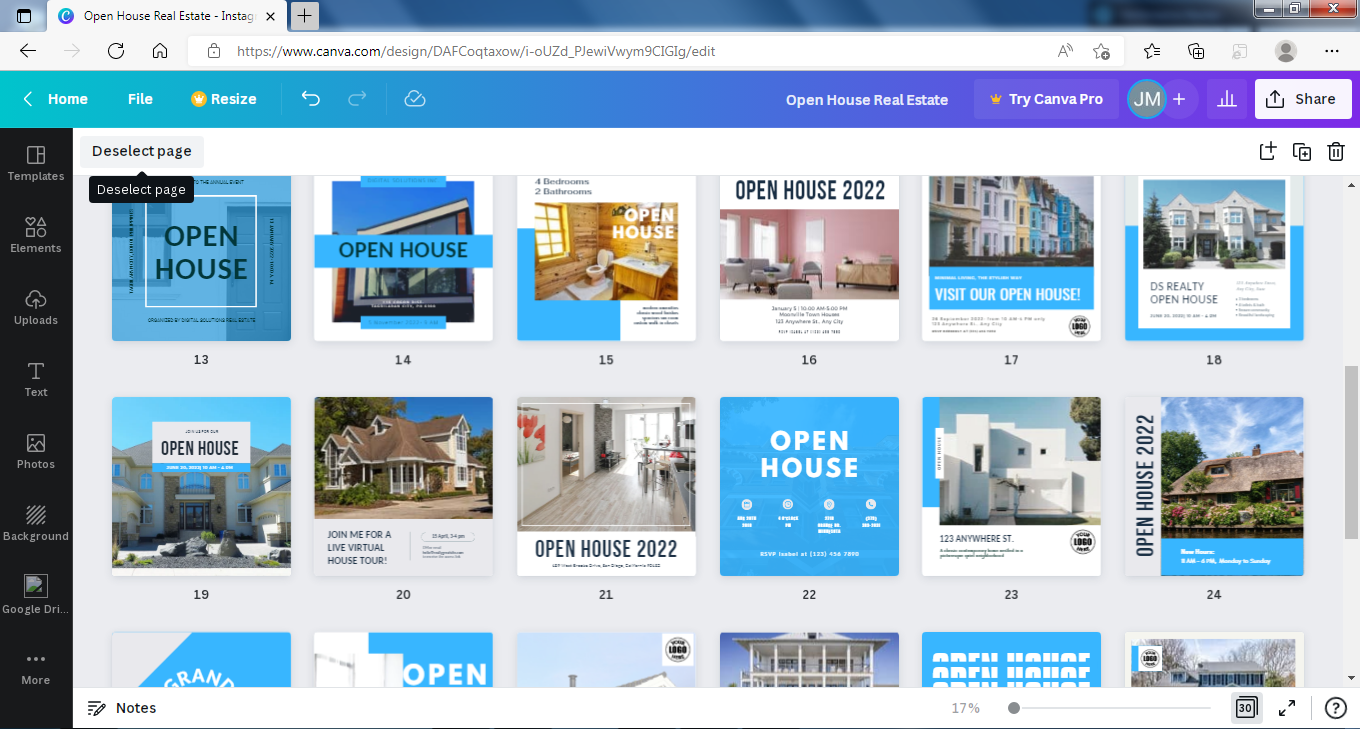The image size is (1360, 729).
Task: Click the Deselect page button
Action: (142, 151)
